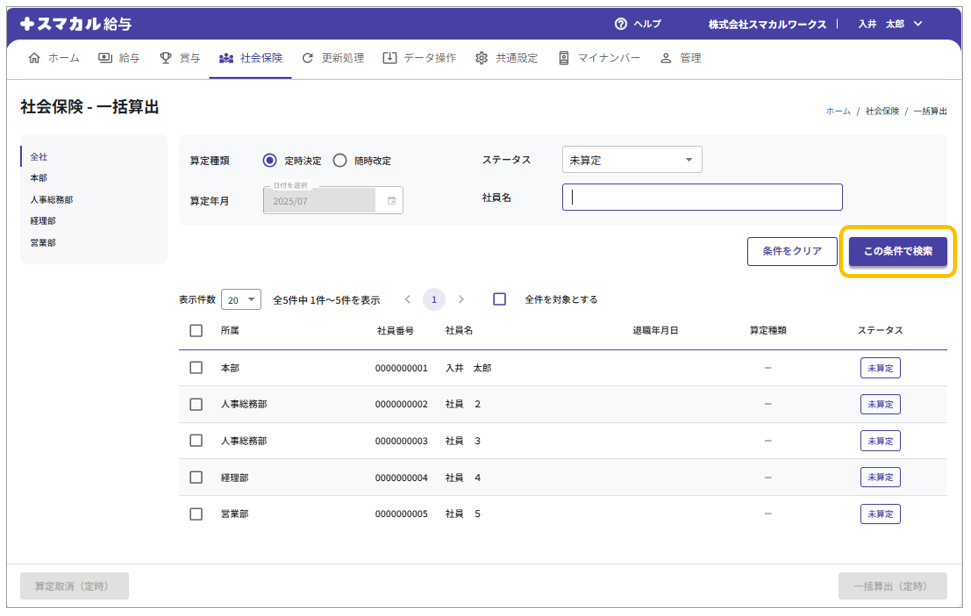This screenshot has width=971, height=616.
Task: Expand the 表示件数 dropdown set to 20
Action: click(241, 299)
